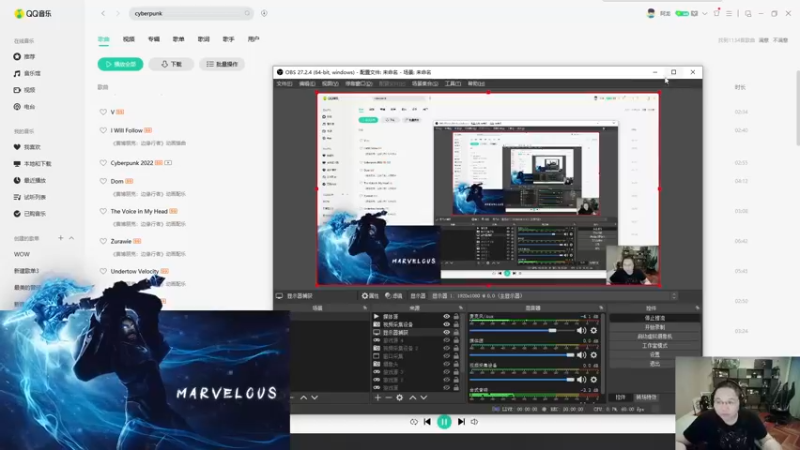Open 麦克风/Aux mixer settings gear

tap(593, 331)
